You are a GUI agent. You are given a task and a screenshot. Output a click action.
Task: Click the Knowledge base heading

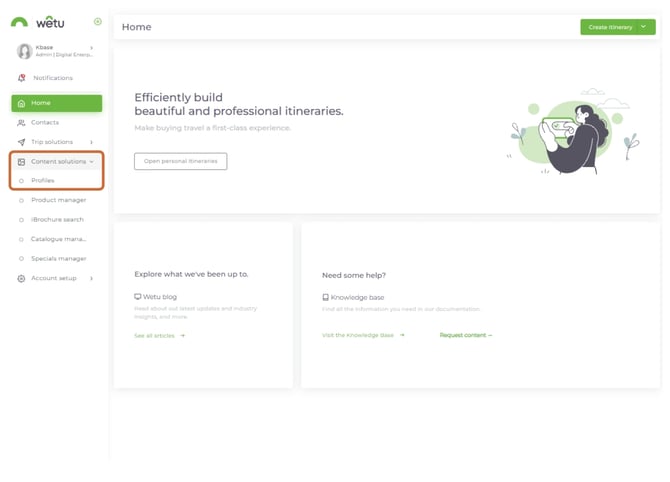point(357,297)
